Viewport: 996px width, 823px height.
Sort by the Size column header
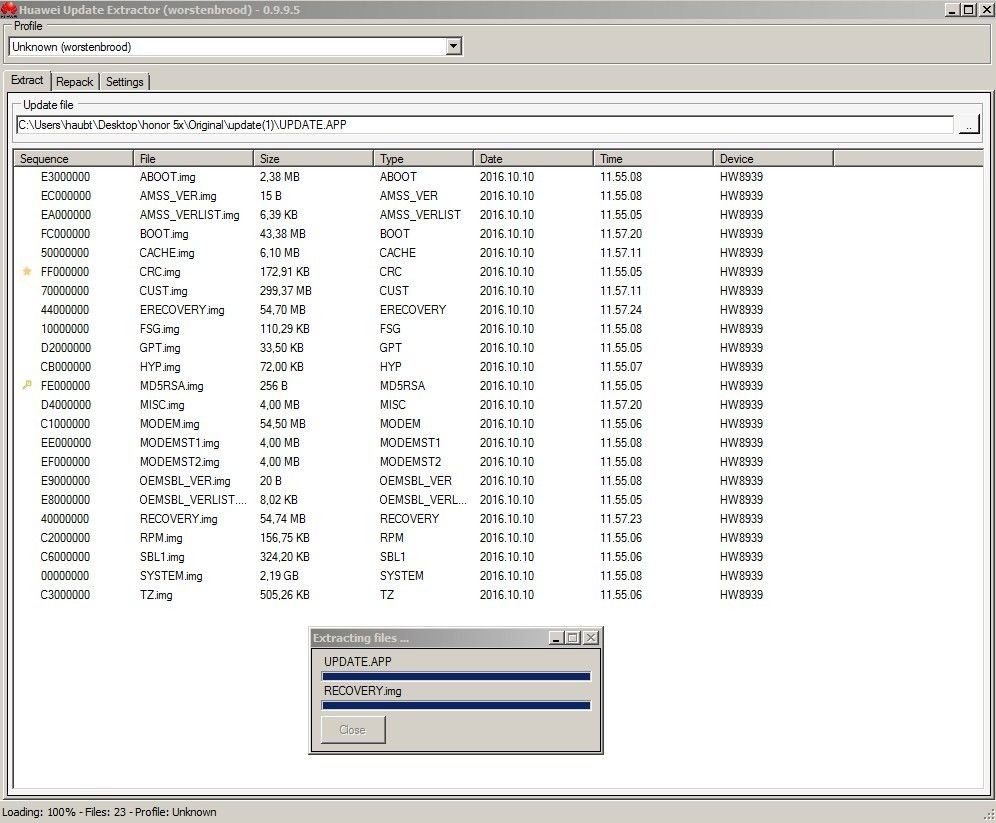pyautogui.click(x=313, y=158)
